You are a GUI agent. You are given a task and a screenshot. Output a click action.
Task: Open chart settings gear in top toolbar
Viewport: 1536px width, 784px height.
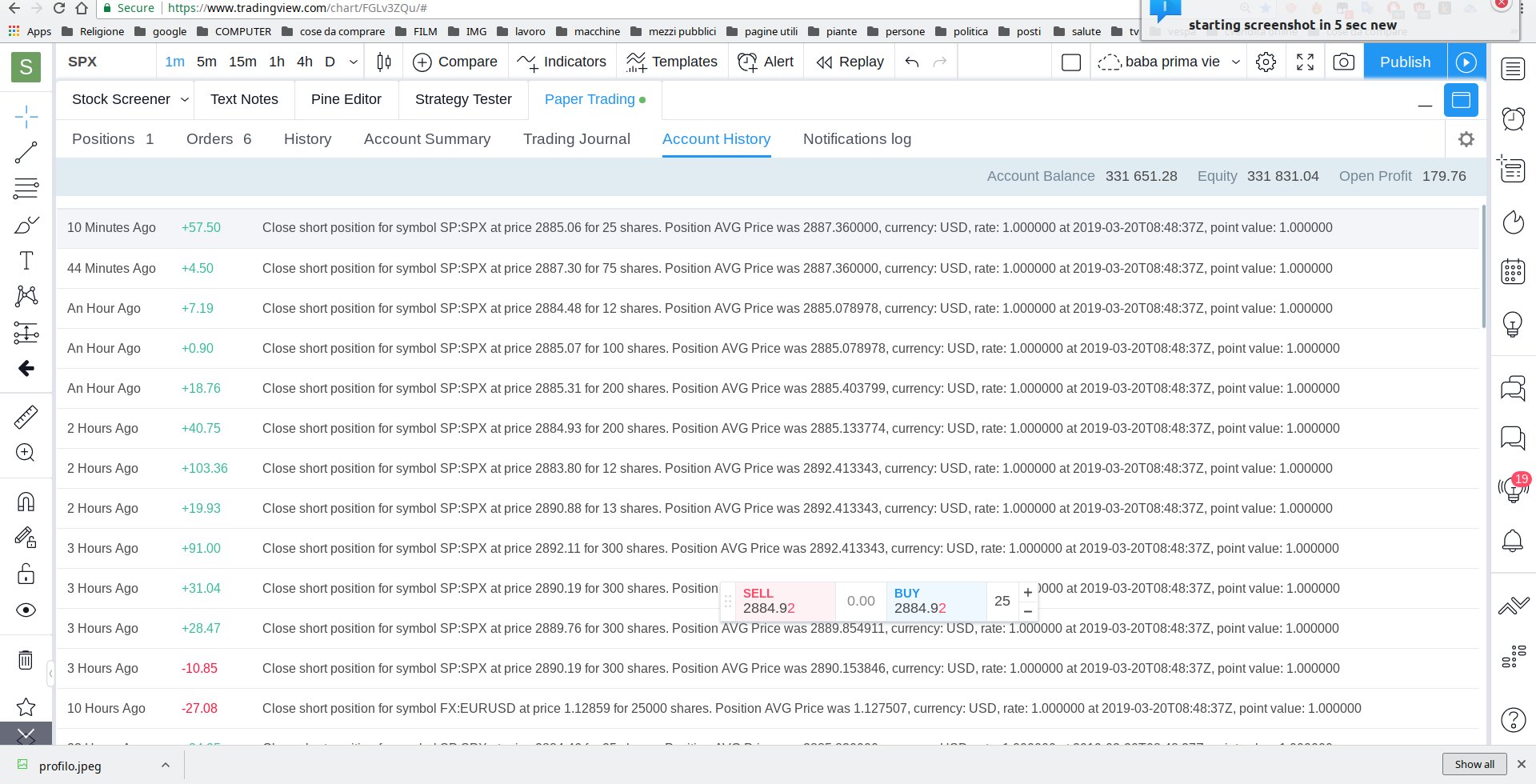tap(1266, 62)
